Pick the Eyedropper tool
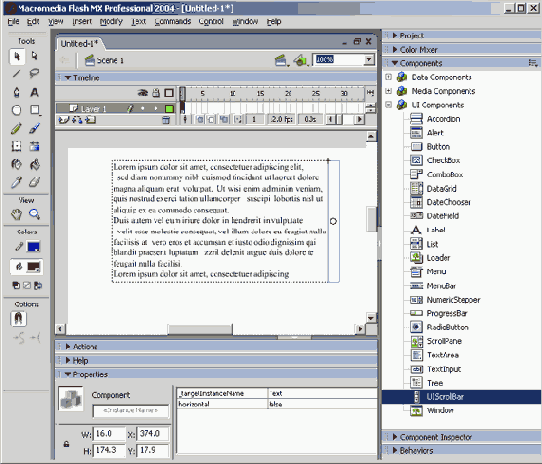542x464 pixels. click(x=16, y=182)
